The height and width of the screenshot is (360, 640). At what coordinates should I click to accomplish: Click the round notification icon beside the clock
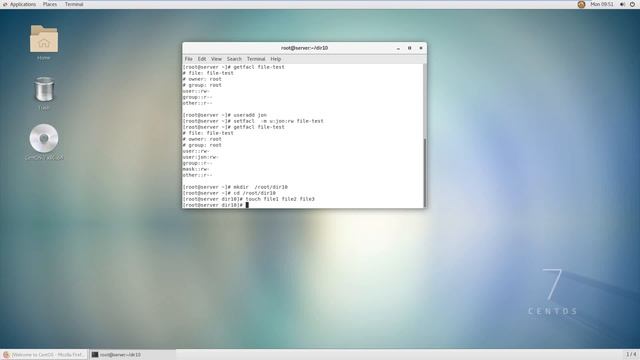581,4
